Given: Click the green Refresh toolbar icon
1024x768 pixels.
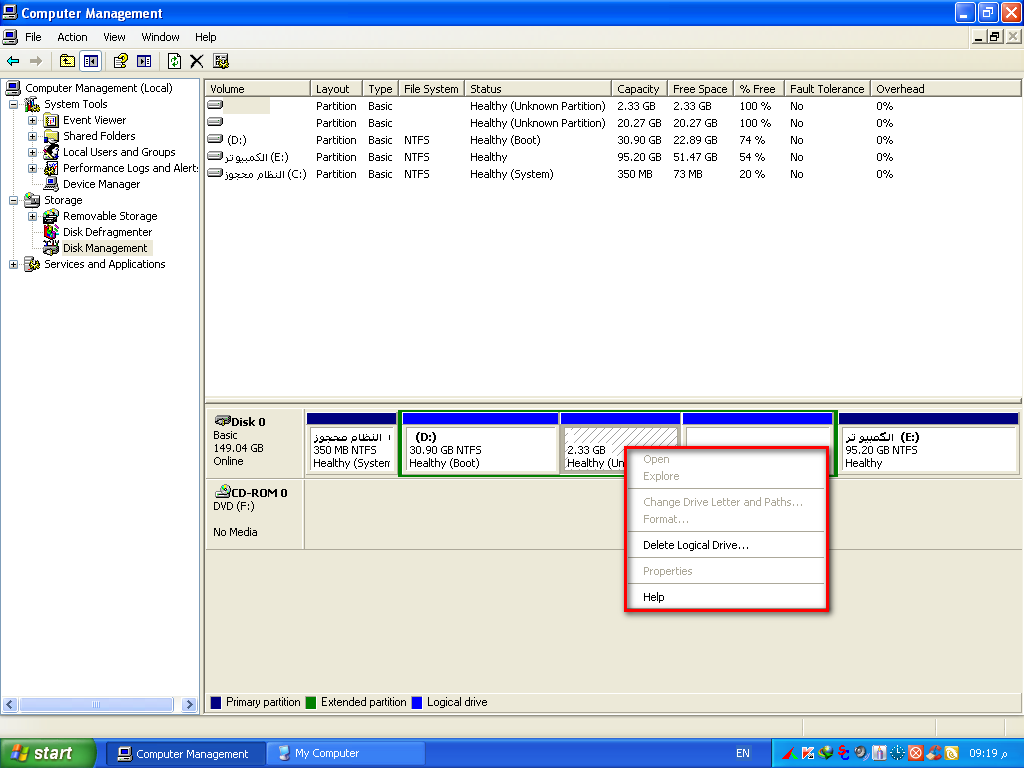Looking at the screenshot, I should (x=174, y=61).
